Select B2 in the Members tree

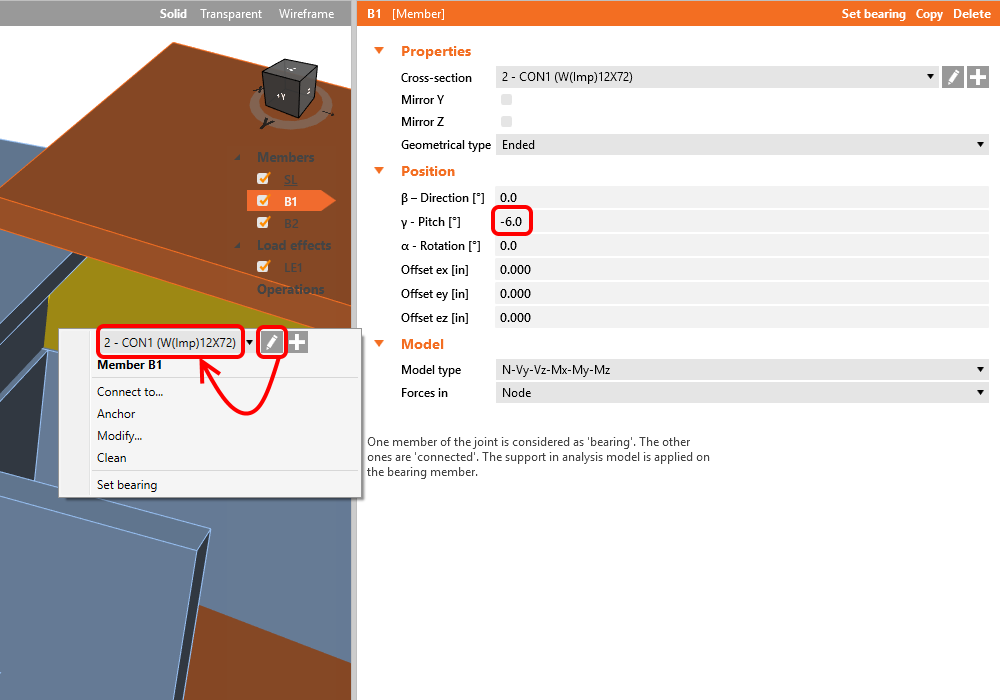(291, 224)
